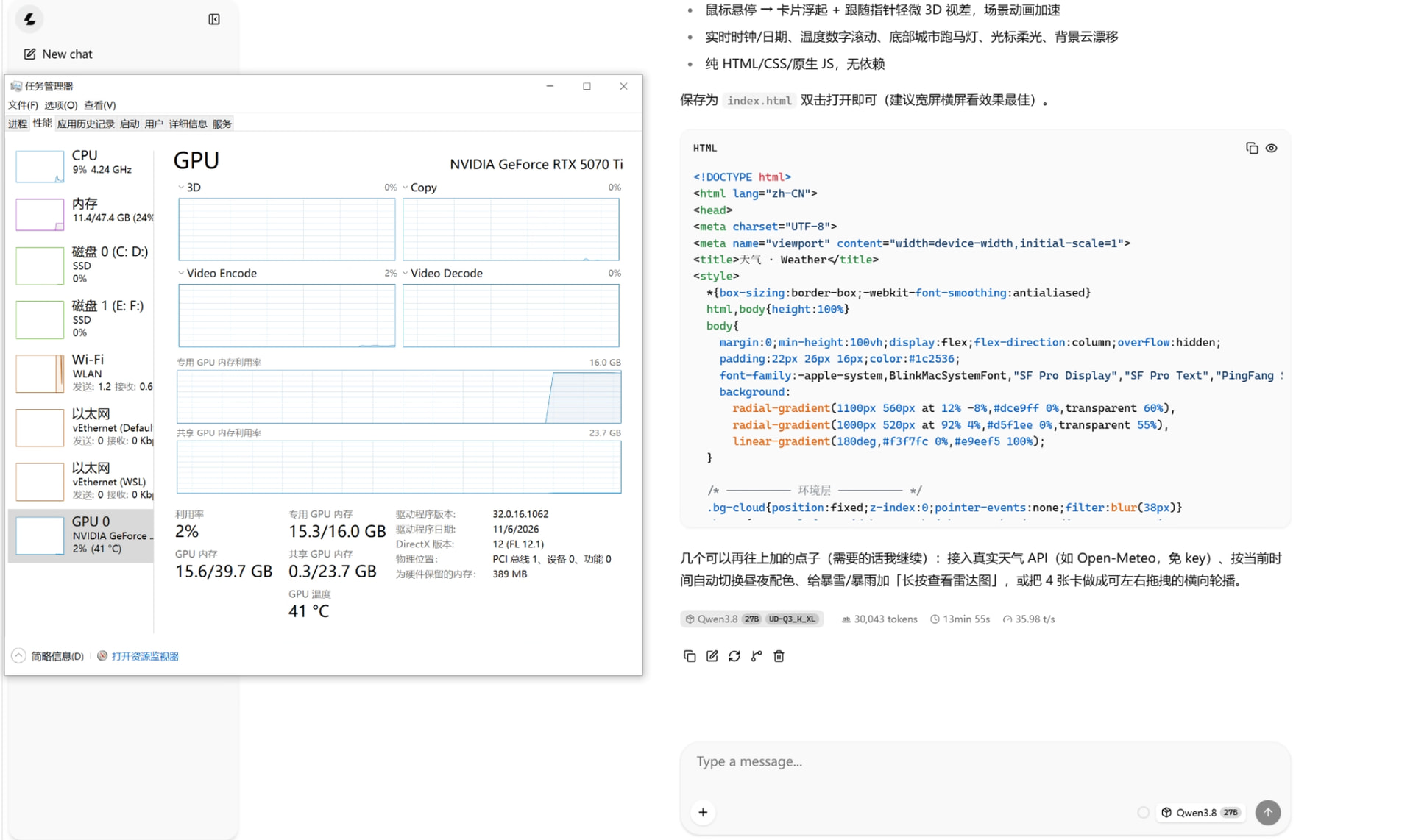The image size is (1413, 840).
Task: Click the 共享 GPU 内存利用率 graph
Action: pos(399,467)
